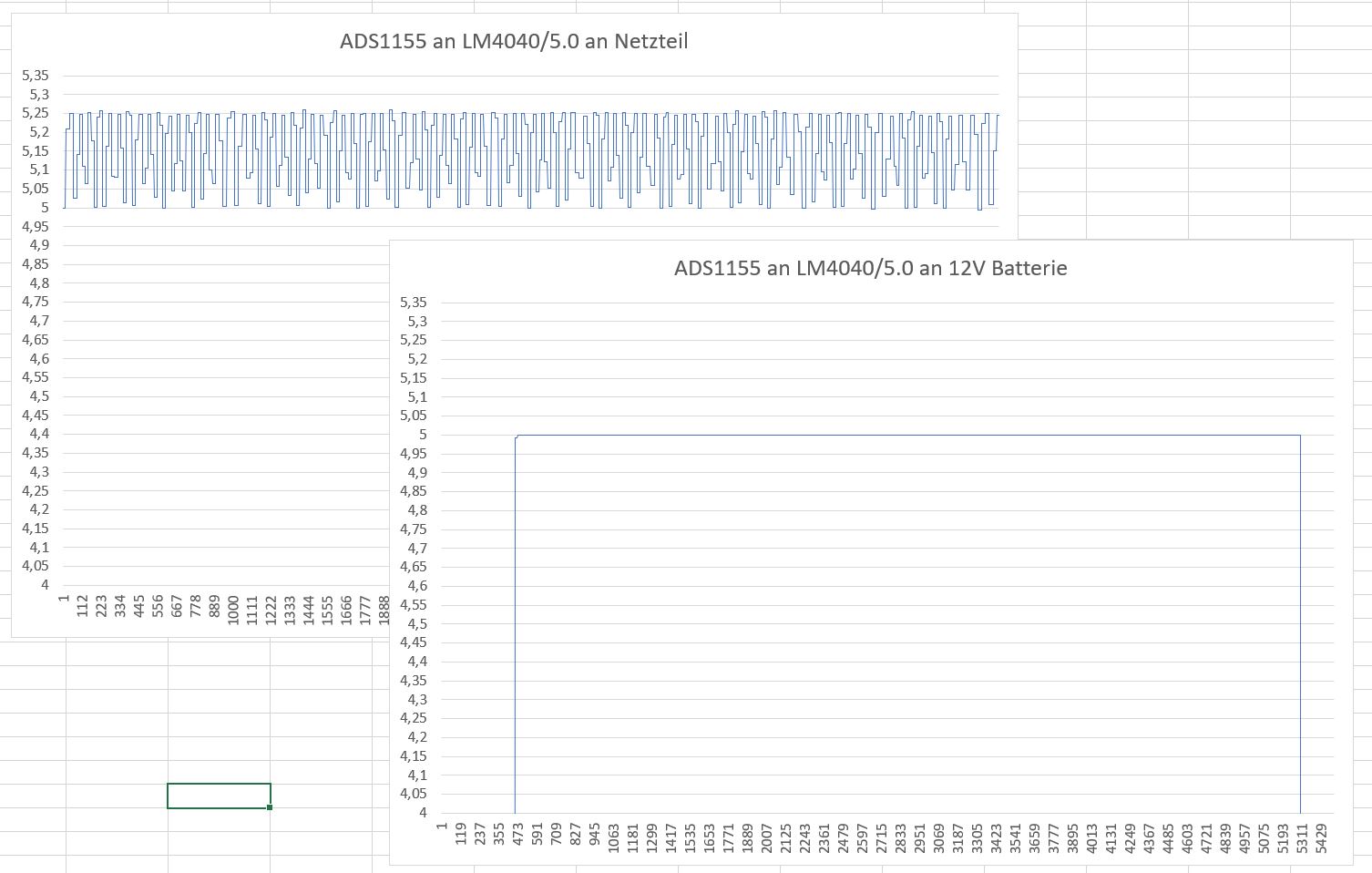The image size is (1372, 873).
Task: Click the x-axis label 5311
Action: click(x=1303, y=838)
